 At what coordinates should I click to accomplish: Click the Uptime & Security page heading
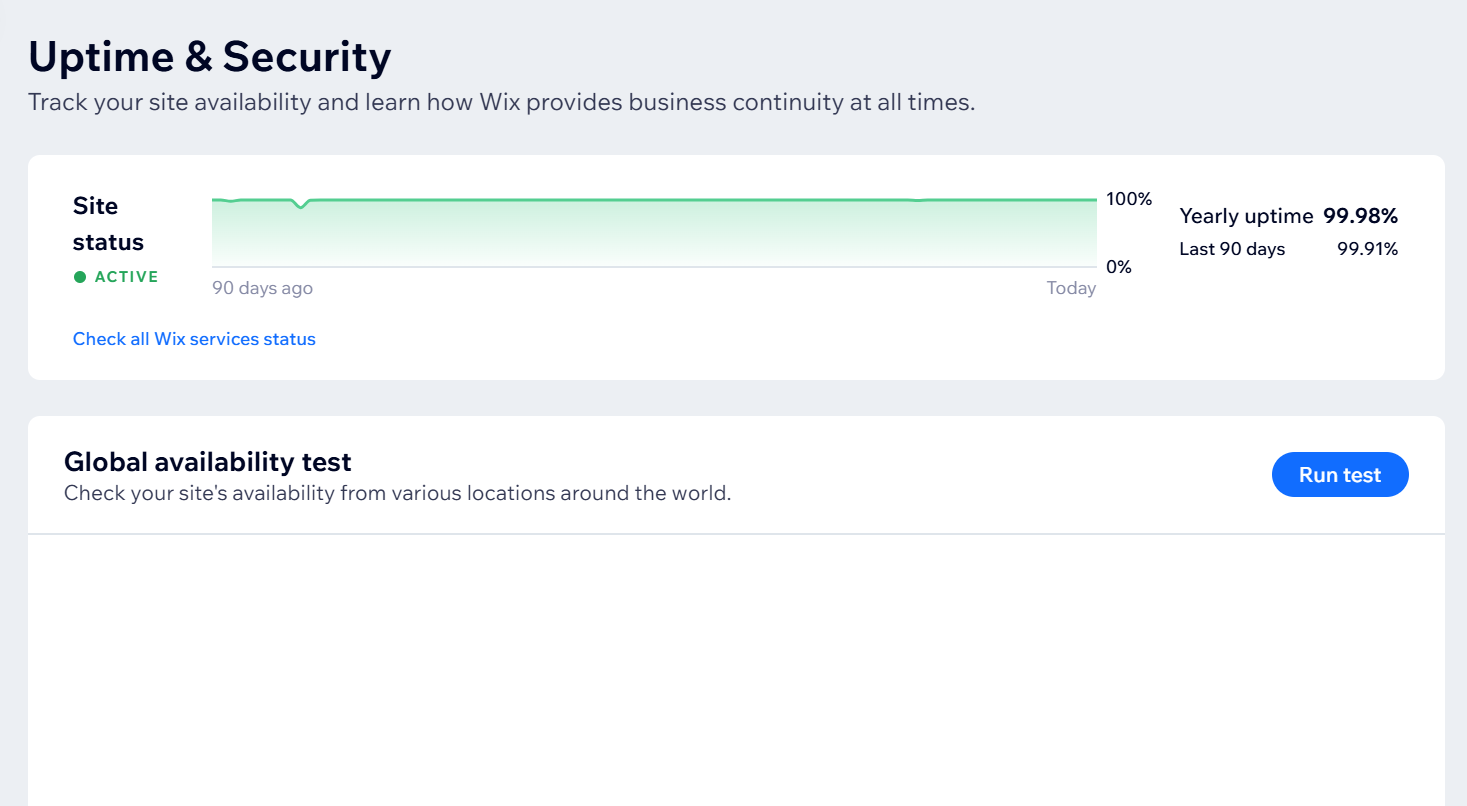pos(209,57)
